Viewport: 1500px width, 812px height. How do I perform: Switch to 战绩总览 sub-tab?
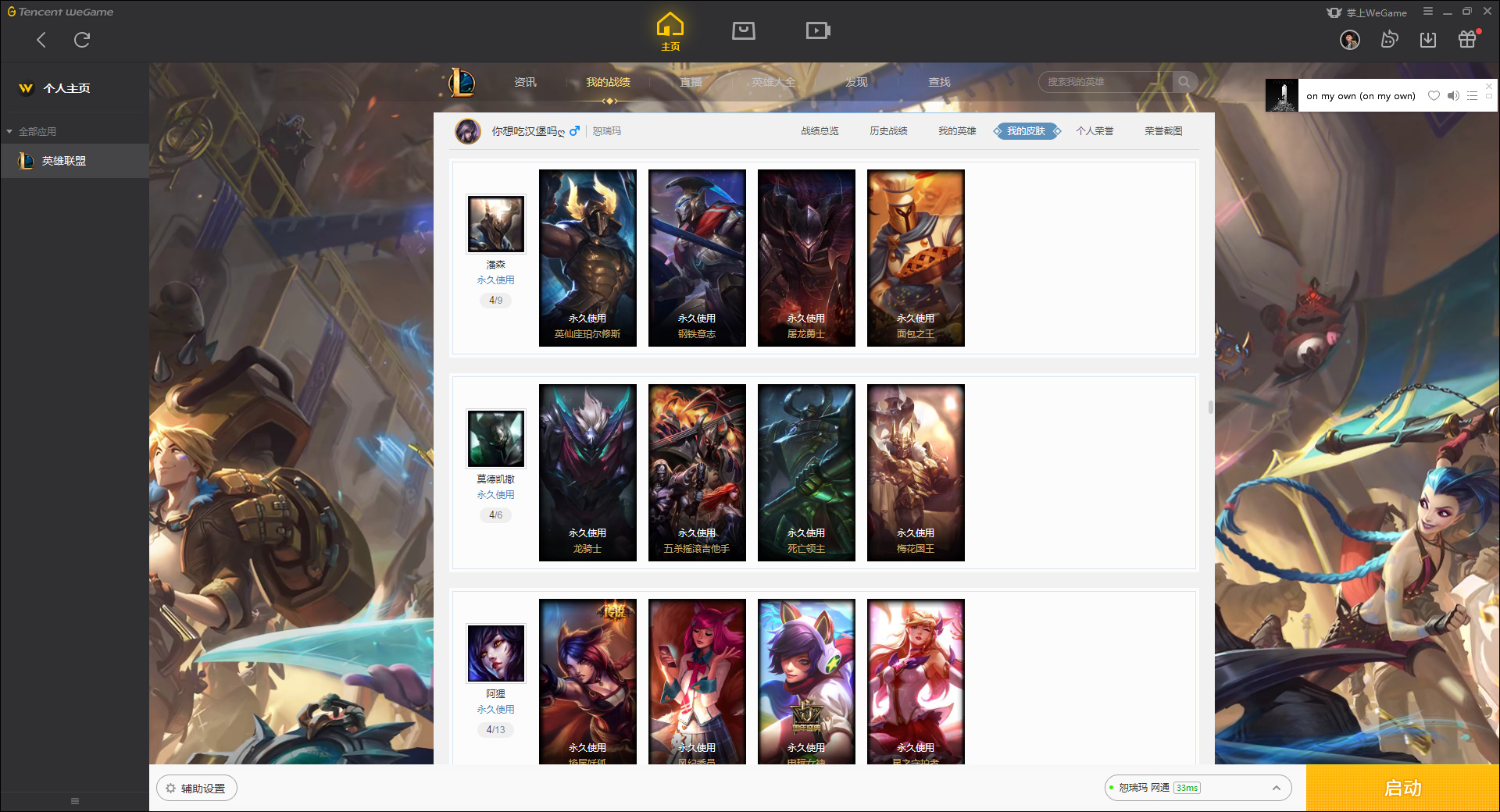[x=820, y=131]
